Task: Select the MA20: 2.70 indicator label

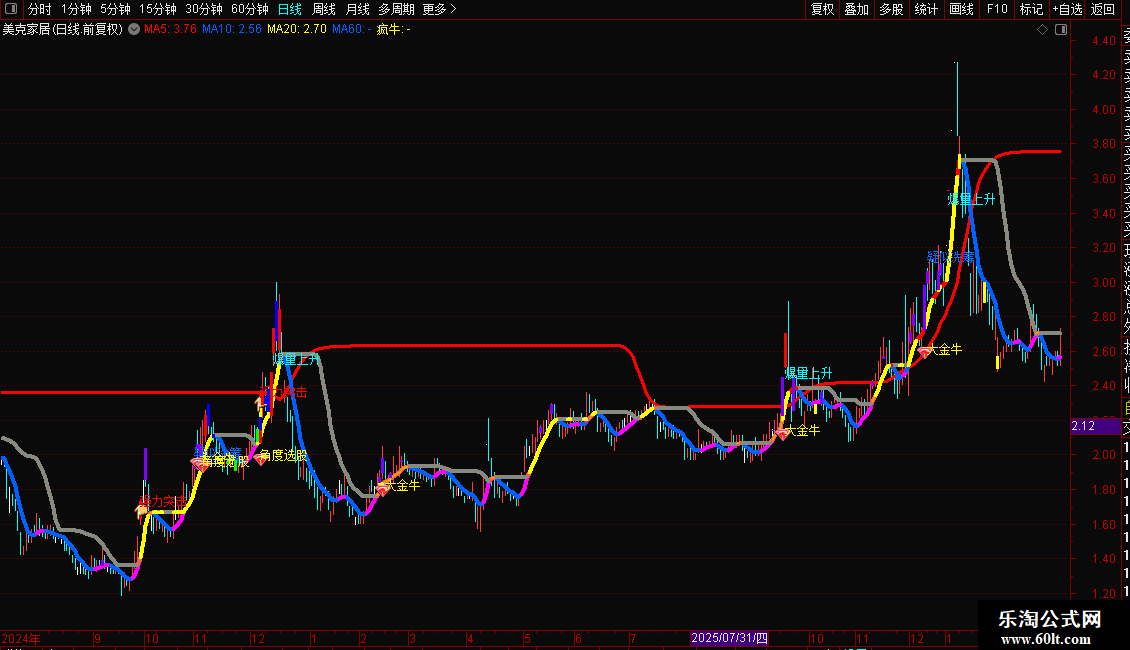Action: [296, 30]
